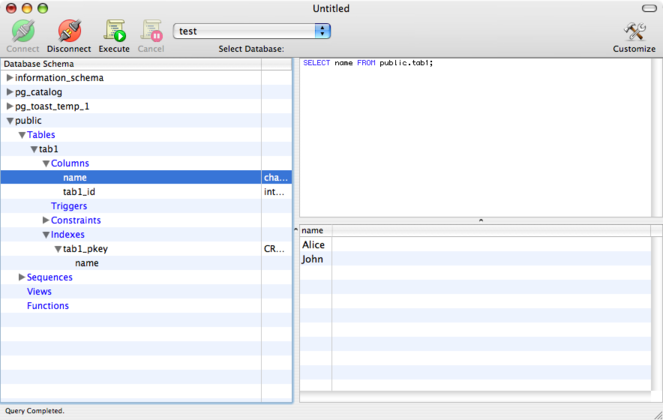The width and height of the screenshot is (663, 420).
Task: Expand the pg_catalog schema
Action: (10, 92)
